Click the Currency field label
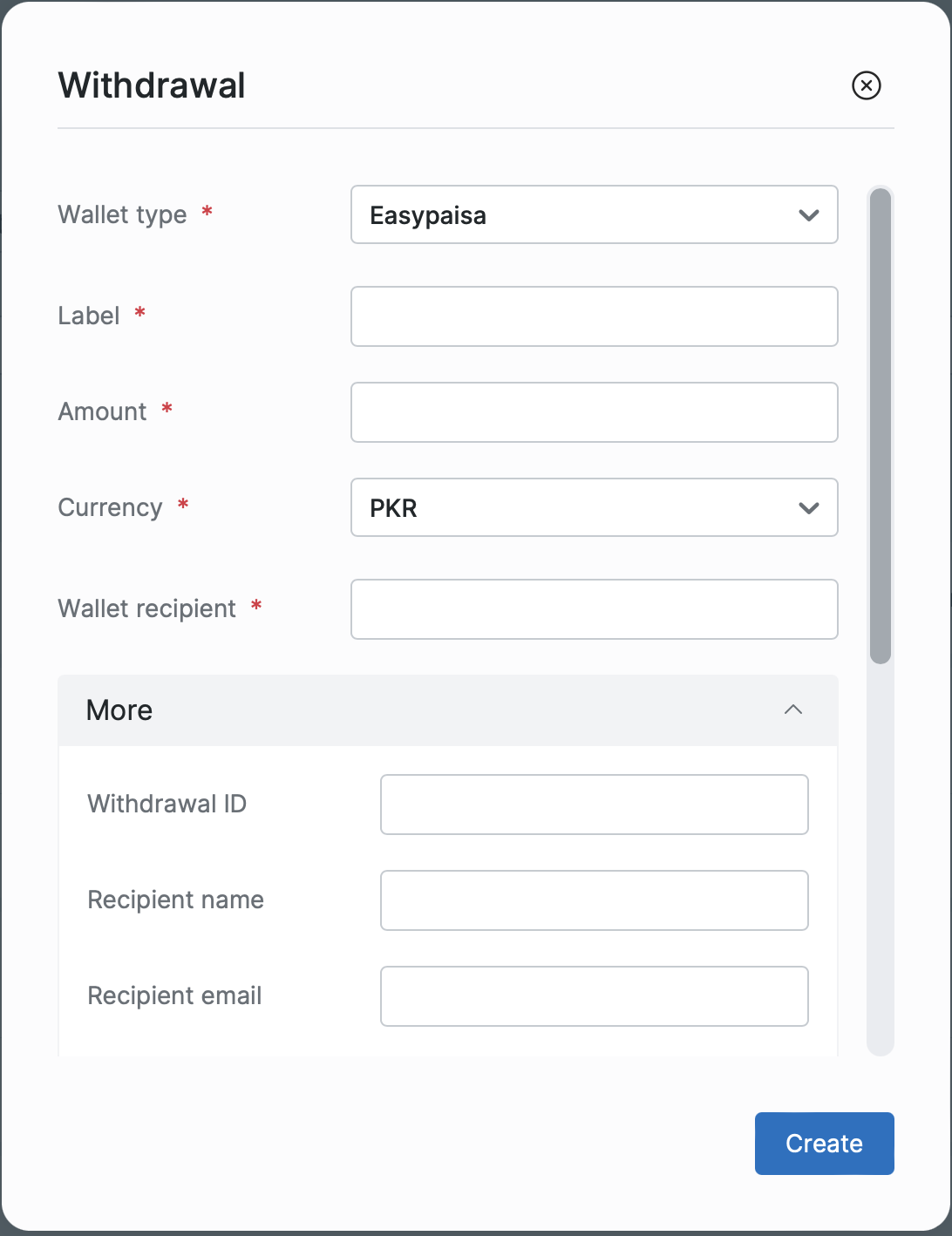The image size is (952, 1236). pyautogui.click(x=110, y=507)
